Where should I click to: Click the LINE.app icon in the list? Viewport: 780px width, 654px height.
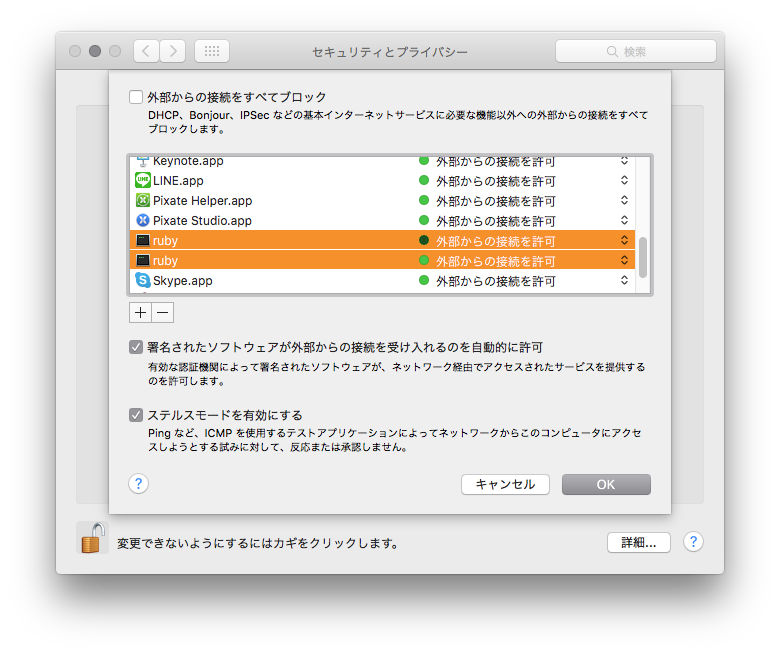point(143,181)
